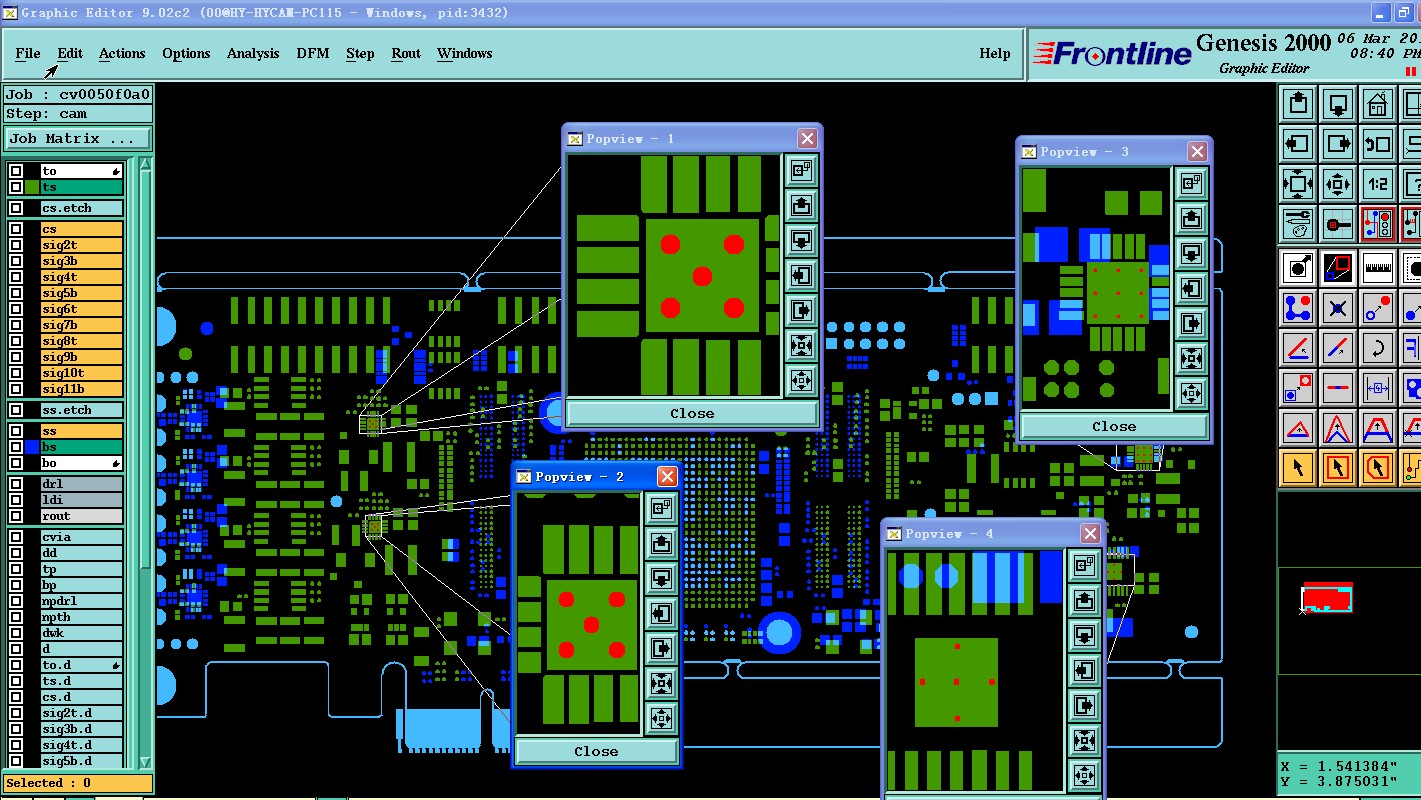Screen dimensions: 1421x800
Task: Click the circular rotate arrow tool
Action: 1378,348
